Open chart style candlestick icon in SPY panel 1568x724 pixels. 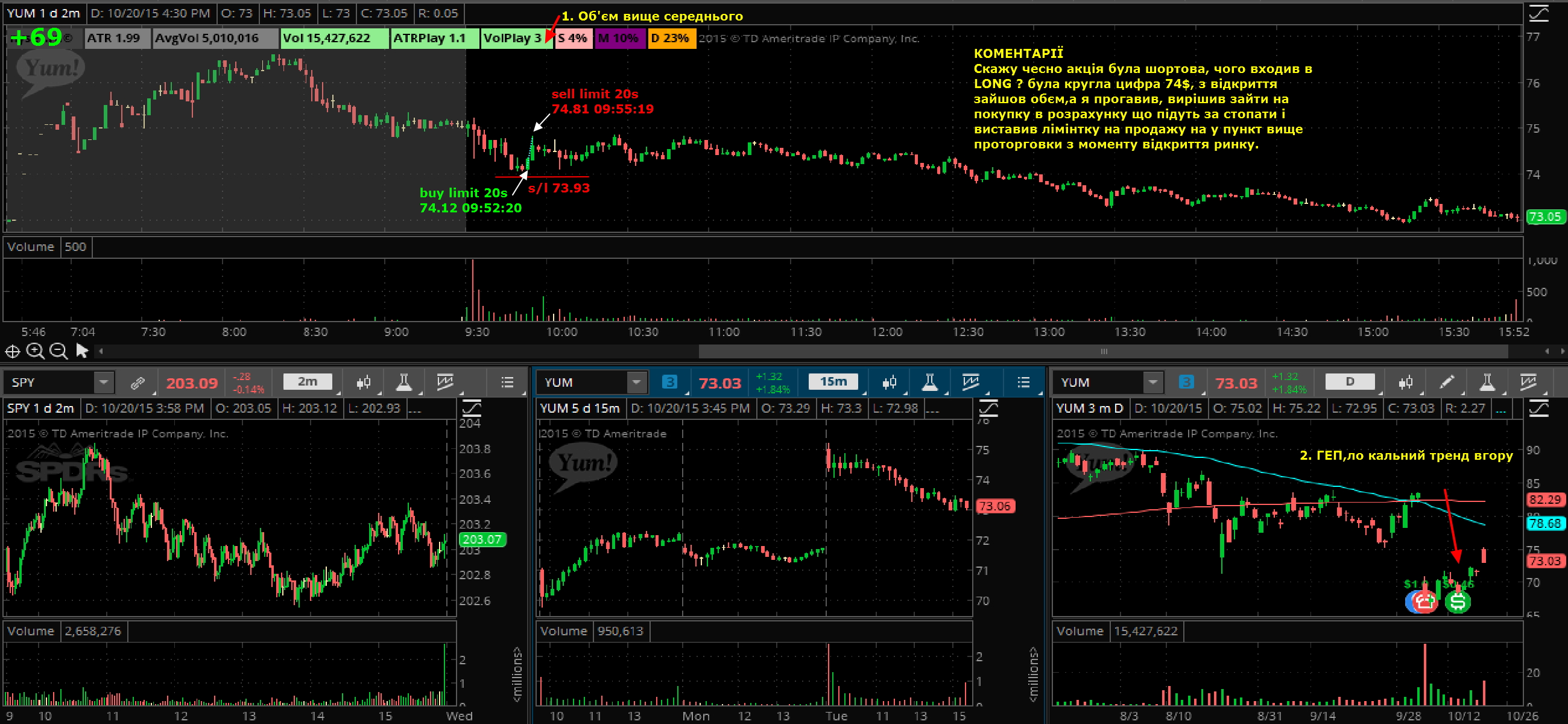(364, 383)
